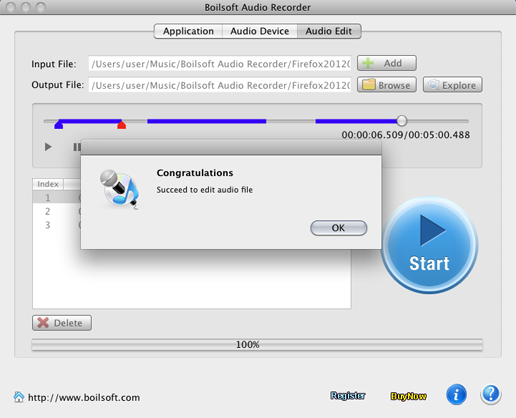516x418 pixels.
Task: Delete the selected segment
Action: pyautogui.click(x=62, y=323)
